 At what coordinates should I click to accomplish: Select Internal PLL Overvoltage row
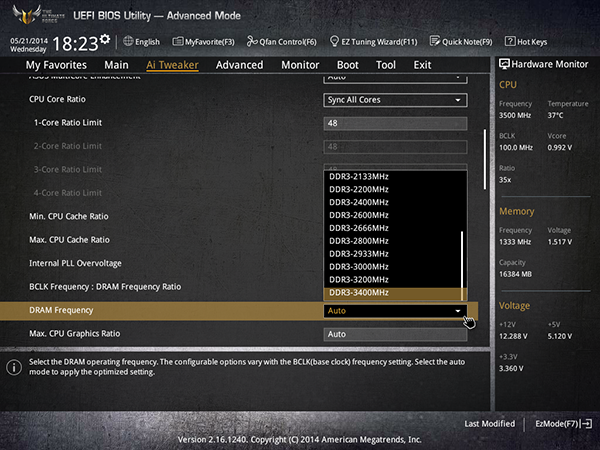75,263
